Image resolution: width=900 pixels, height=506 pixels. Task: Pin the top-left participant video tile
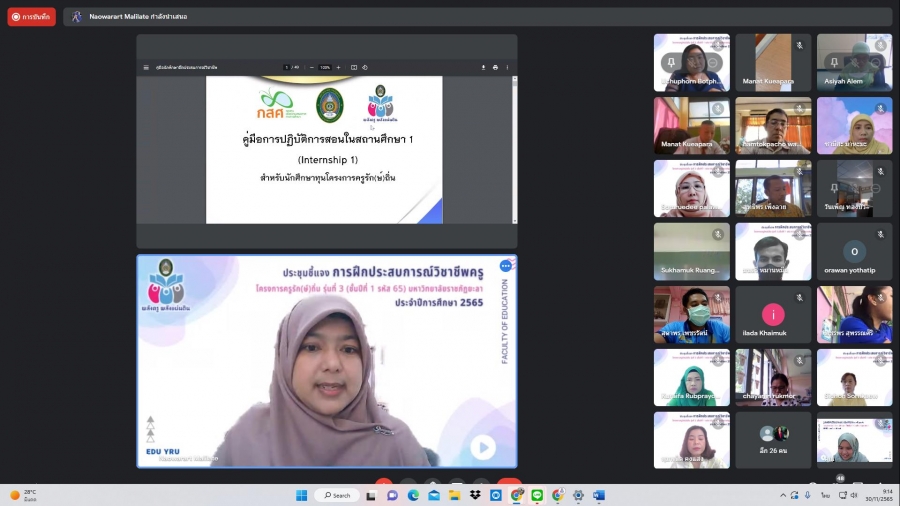(673, 62)
